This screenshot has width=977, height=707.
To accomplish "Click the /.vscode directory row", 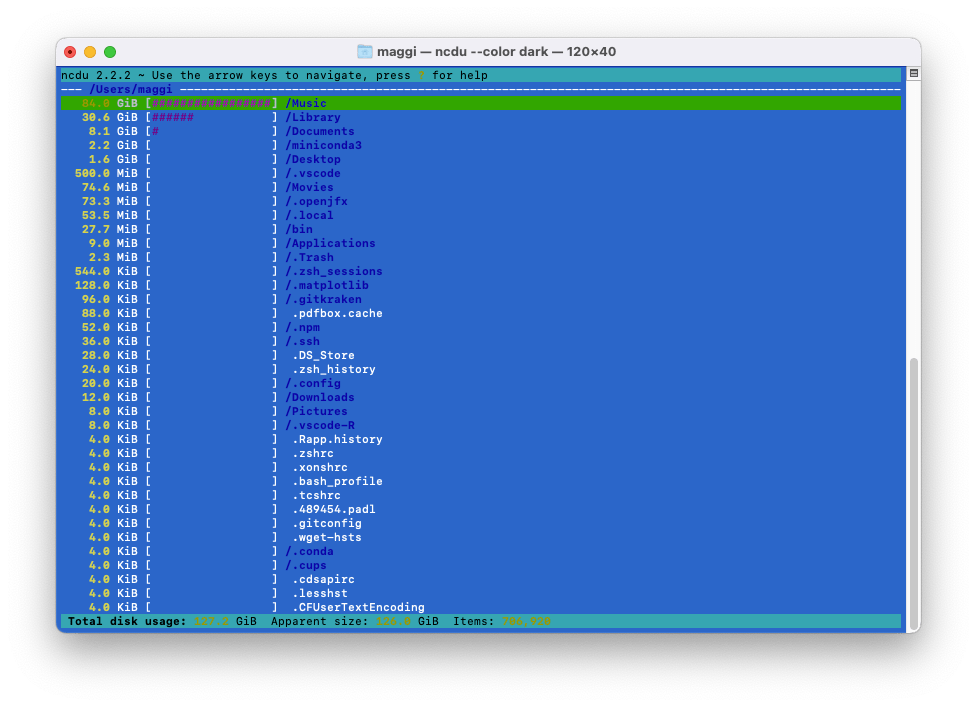I will (313, 173).
